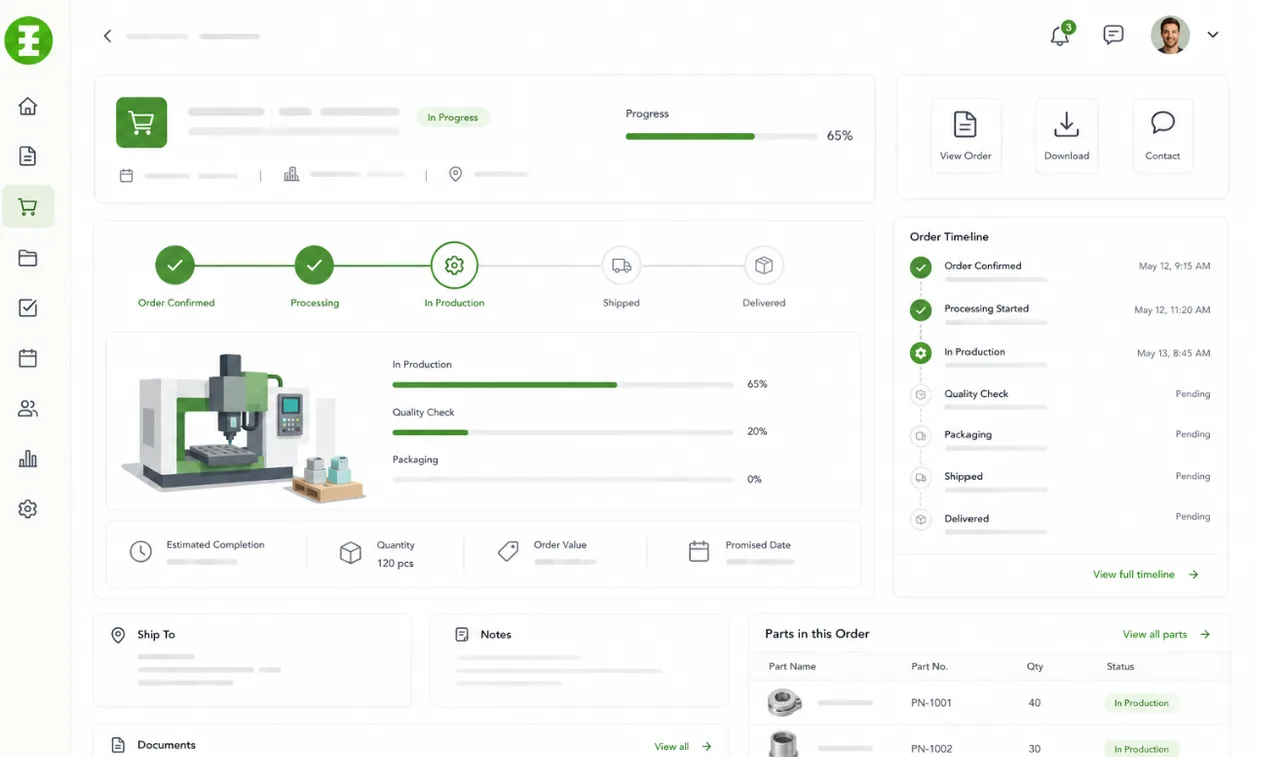The width and height of the screenshot is (1276, 757).
Task: Click the Notes icon
Action: [462, 635]
